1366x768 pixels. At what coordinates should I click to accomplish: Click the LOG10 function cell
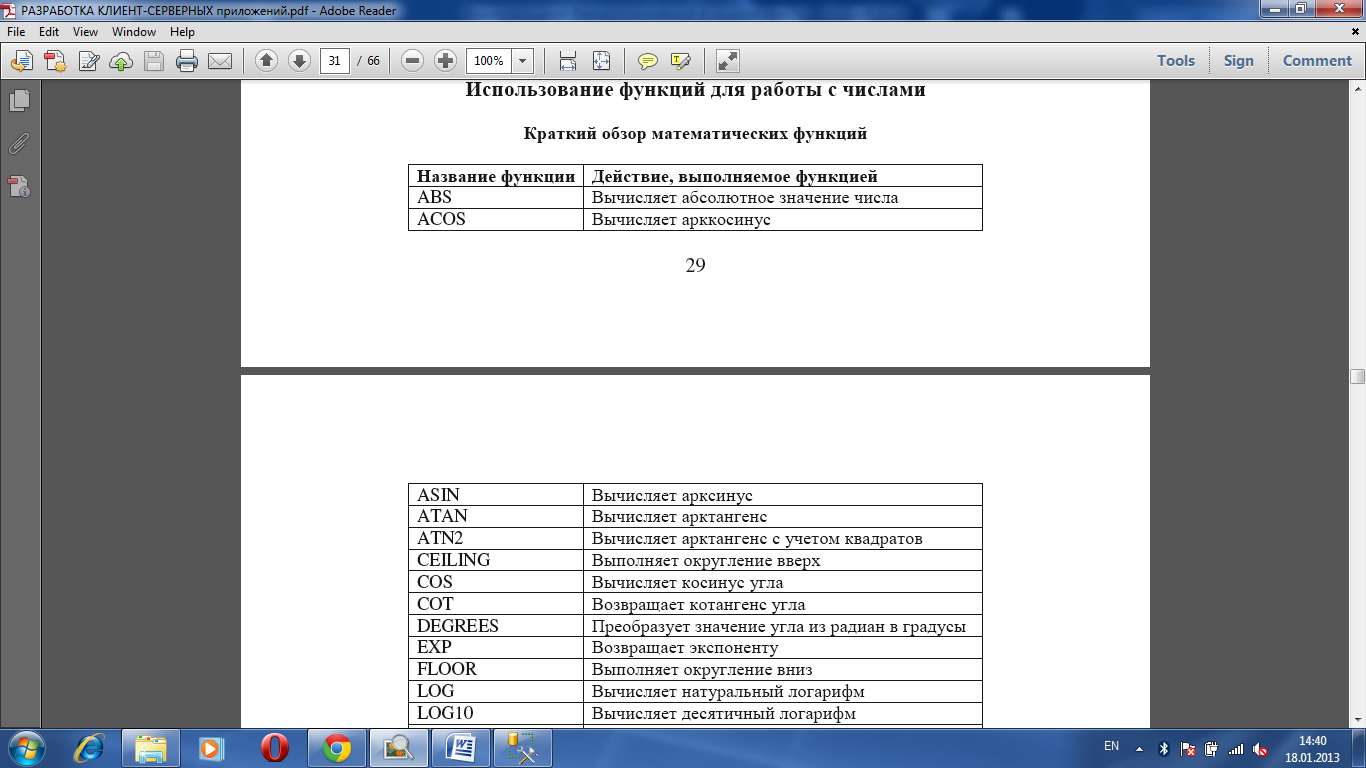tap(496, 714)
